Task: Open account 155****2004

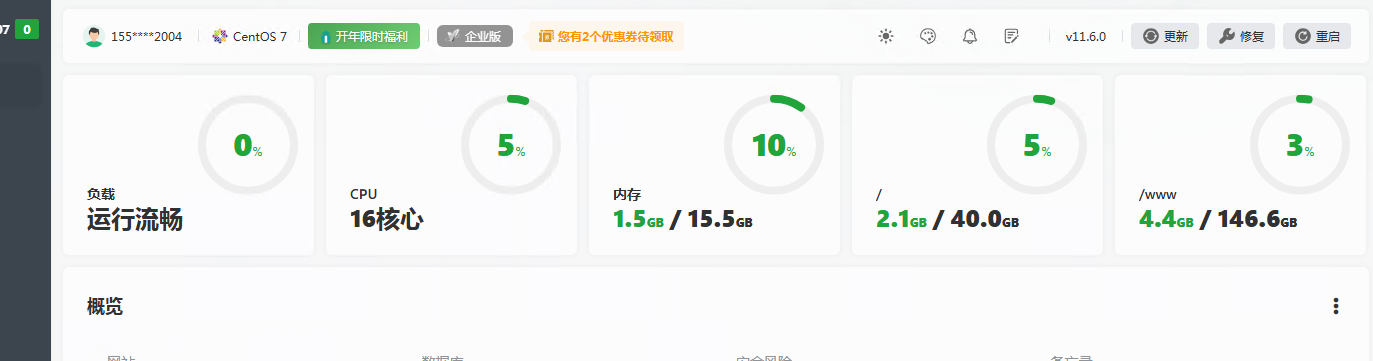Action: (146, 37)
